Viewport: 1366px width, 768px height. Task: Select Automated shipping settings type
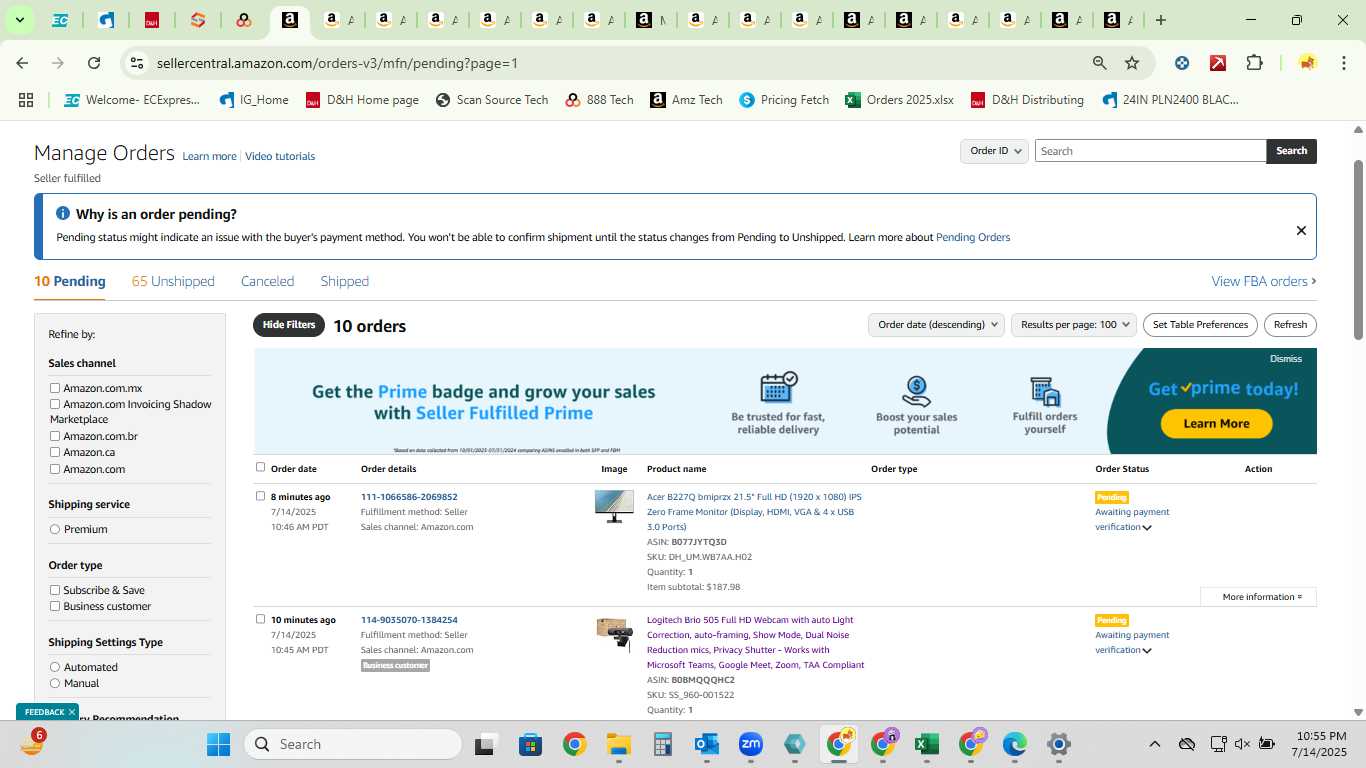point(55,667)
